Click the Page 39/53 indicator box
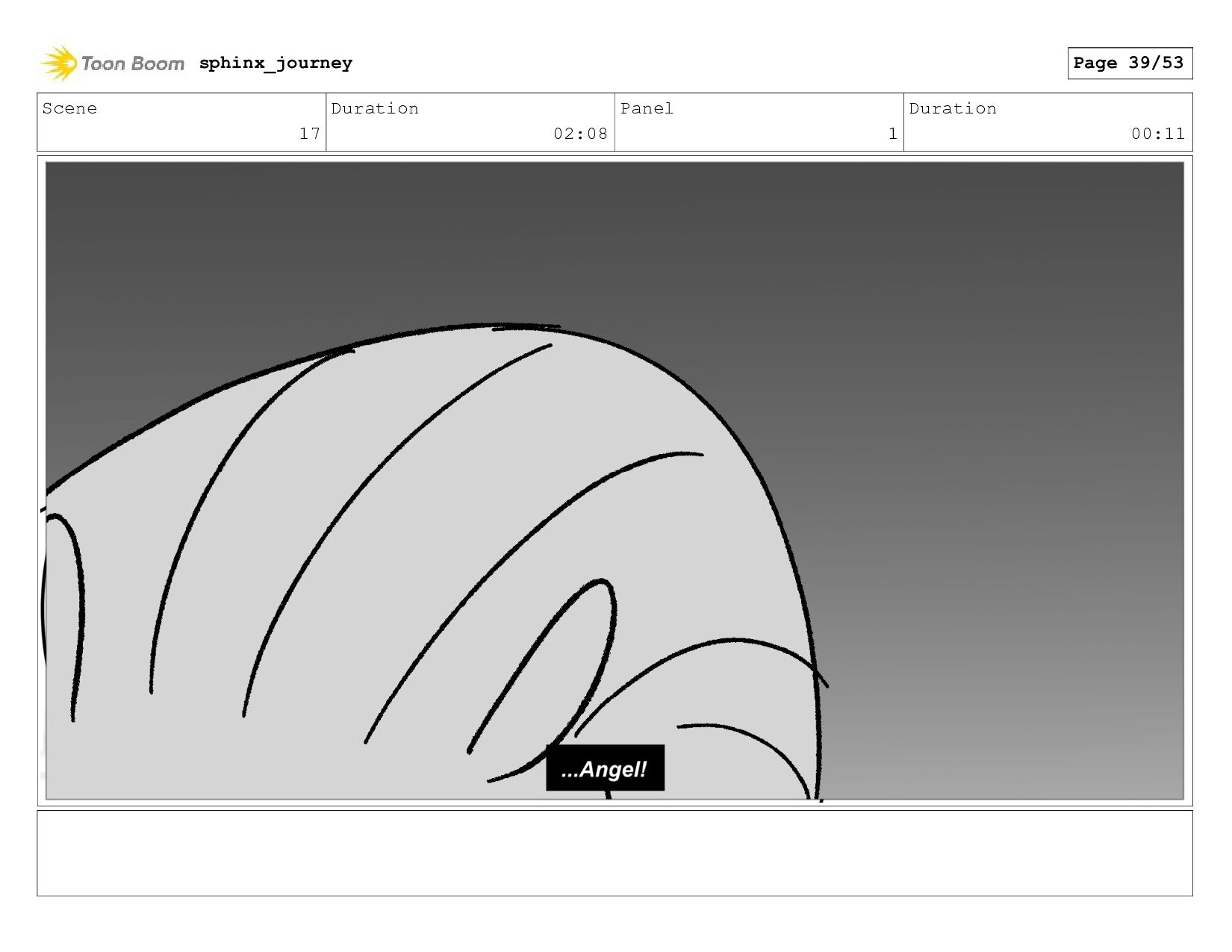This screenshot has height=952, width=1232. click(1130, 63)
